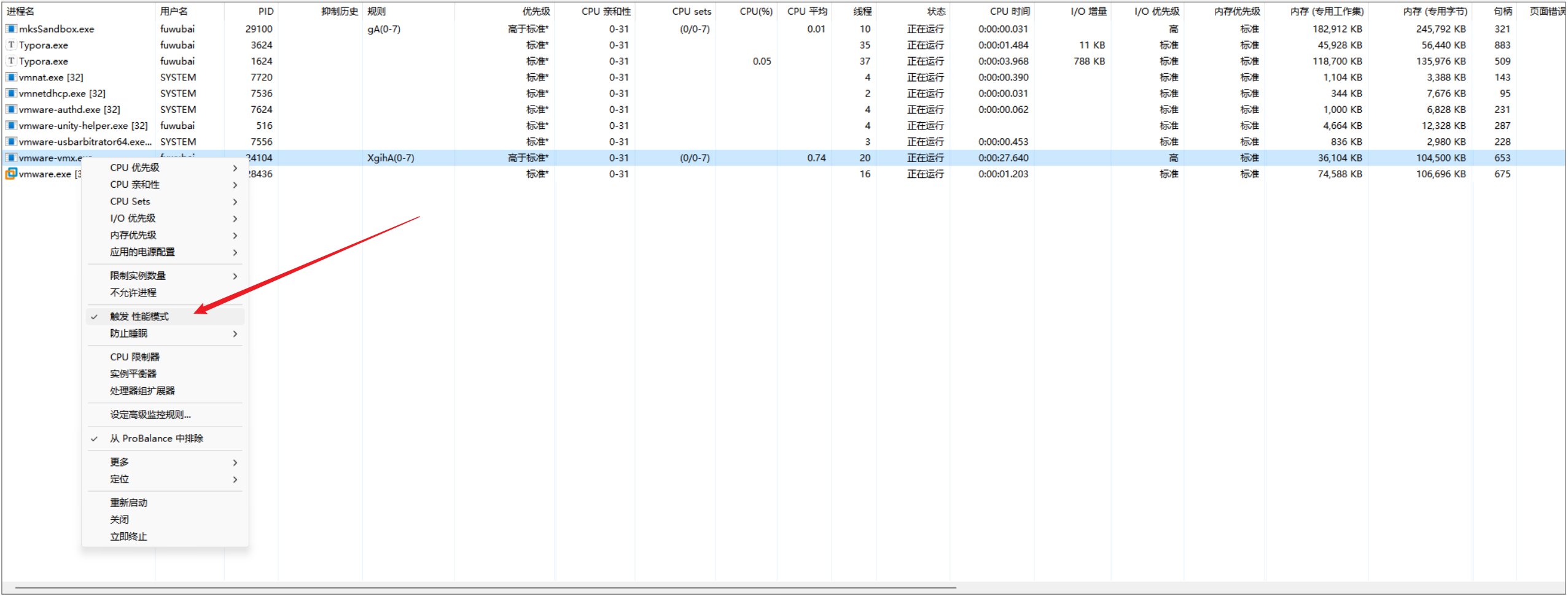The height and width of the screenshot is (596, 1568).
Task: Choose 关闭 in the context menu
Action: tap(166, 520)
